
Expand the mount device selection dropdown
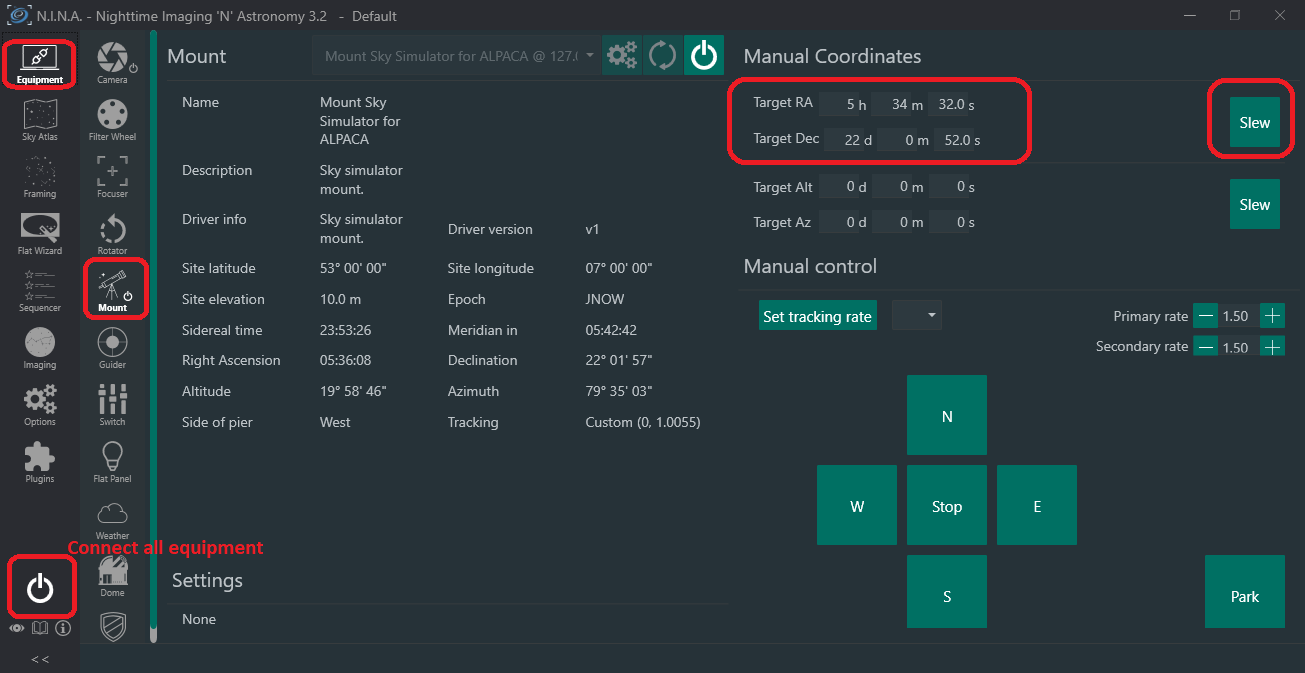[589, 56]
